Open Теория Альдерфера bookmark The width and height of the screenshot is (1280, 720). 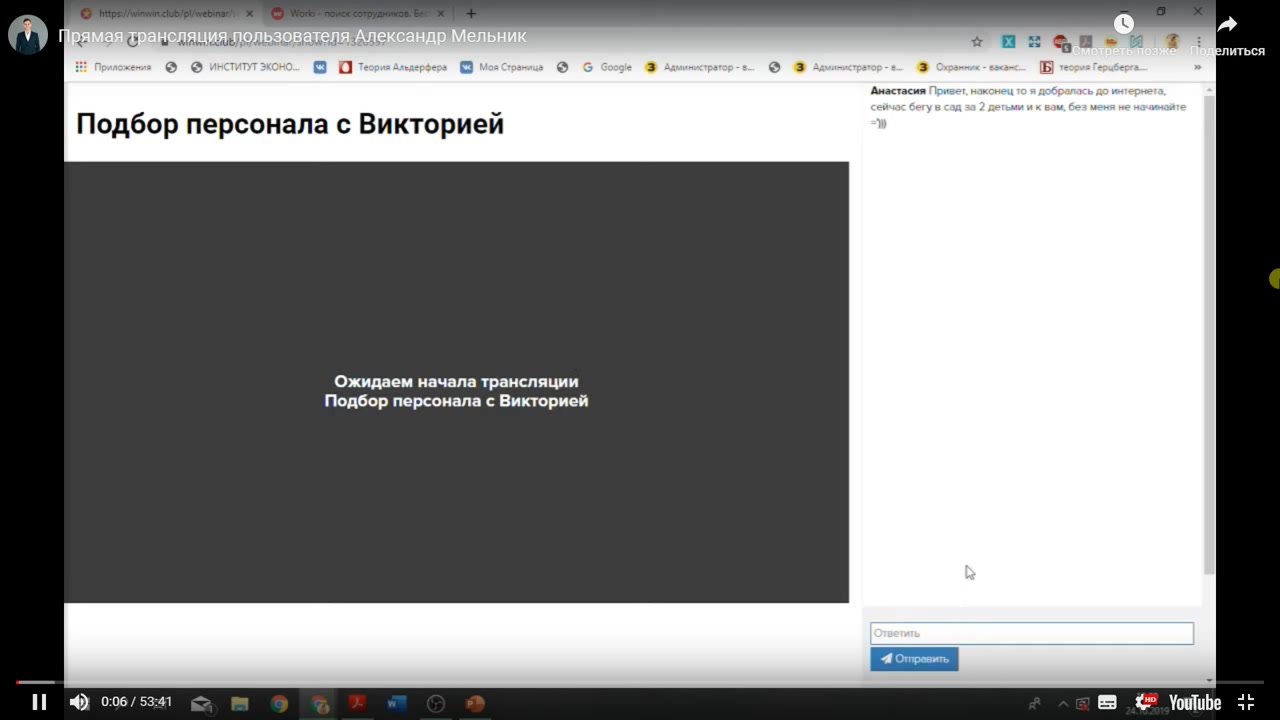[393, 67]
